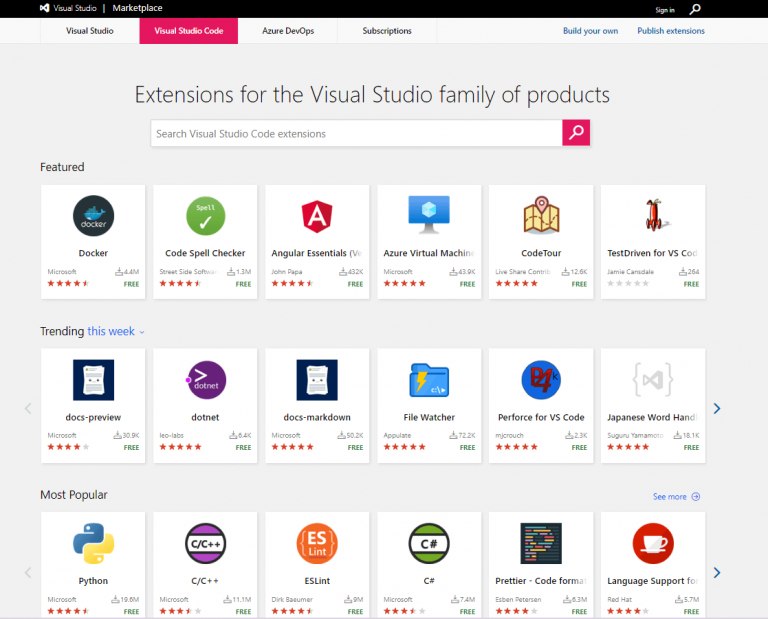The image size is (768, 619).
Task: Open the Publish extensions link
Action: [671, 31]
